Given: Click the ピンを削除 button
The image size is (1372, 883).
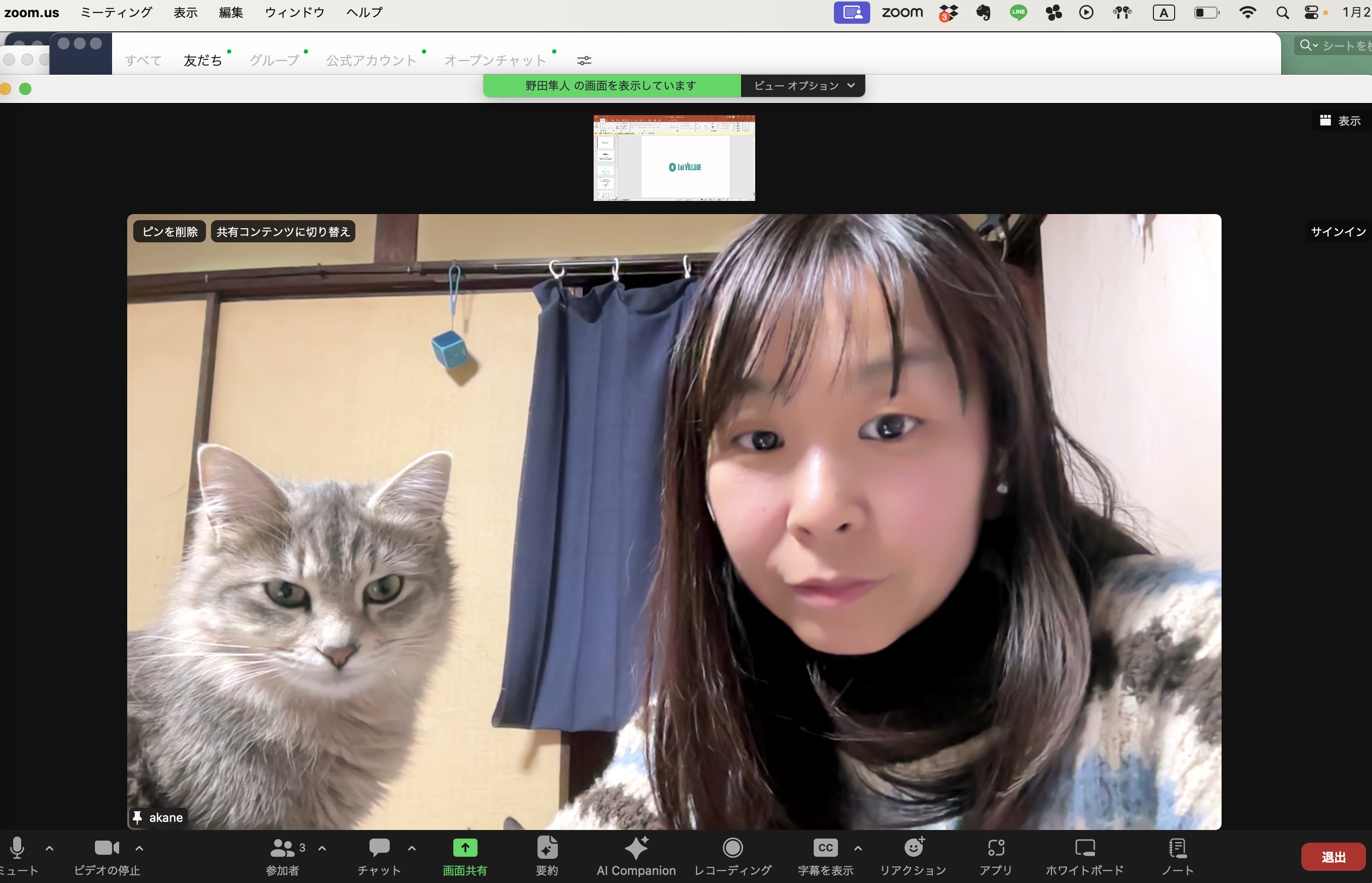Looking at the screenshot, I should 170,232.
